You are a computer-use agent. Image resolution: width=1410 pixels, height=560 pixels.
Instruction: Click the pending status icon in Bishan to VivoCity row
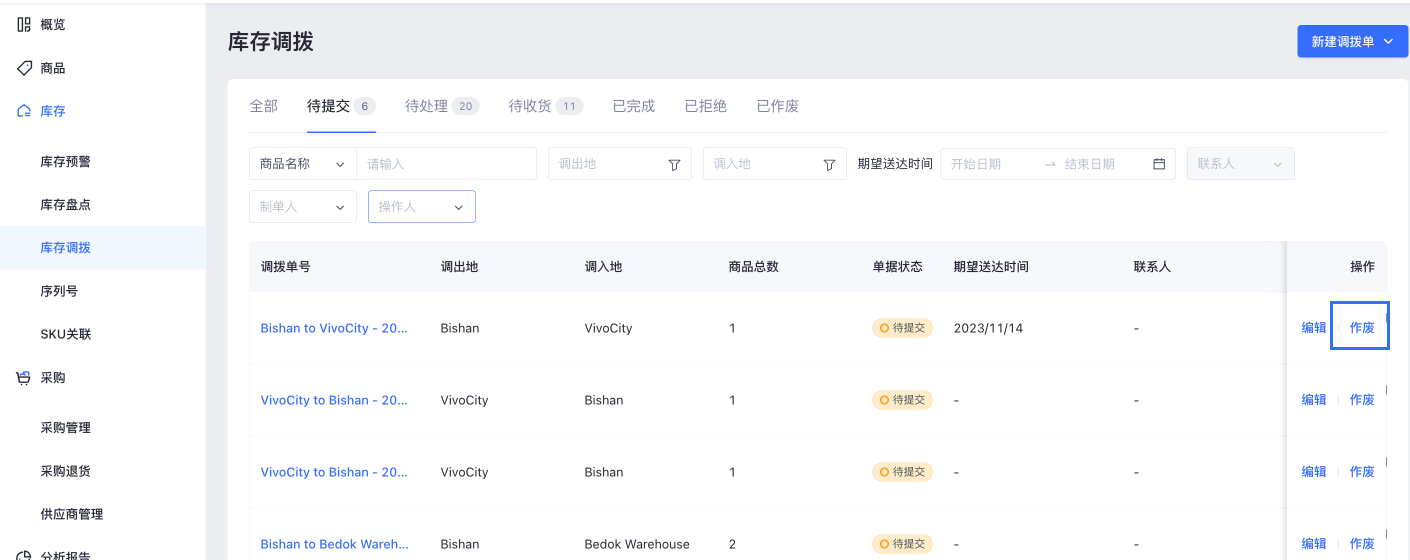[883, 328]
